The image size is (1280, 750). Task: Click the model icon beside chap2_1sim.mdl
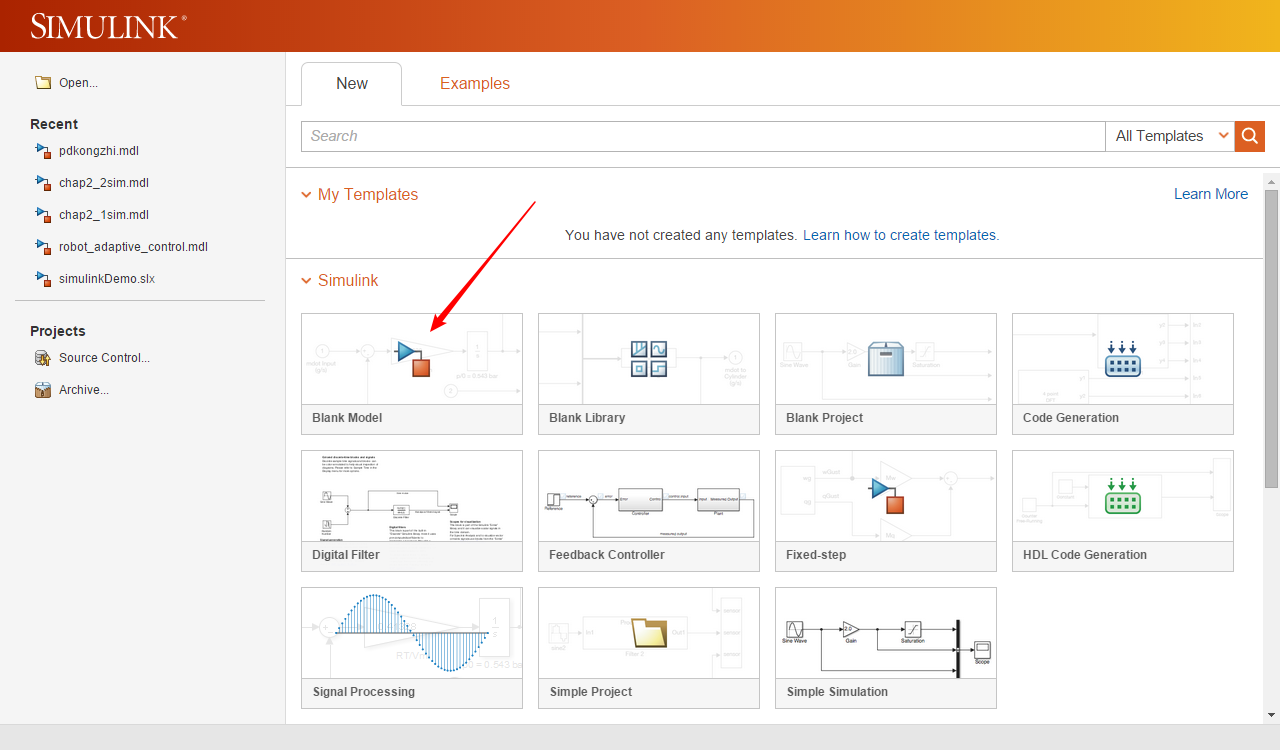coord(42,215)
